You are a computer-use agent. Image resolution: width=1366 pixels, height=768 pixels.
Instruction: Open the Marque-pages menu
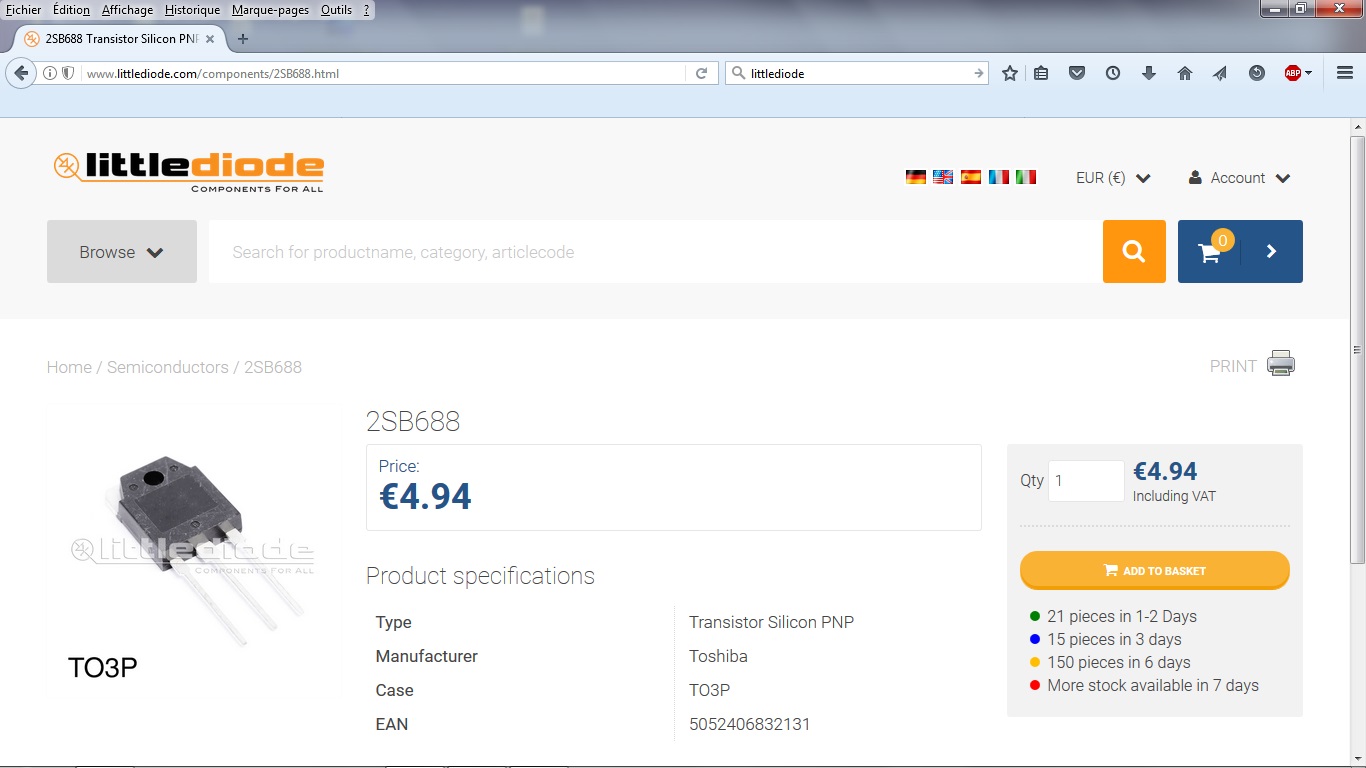270,10
